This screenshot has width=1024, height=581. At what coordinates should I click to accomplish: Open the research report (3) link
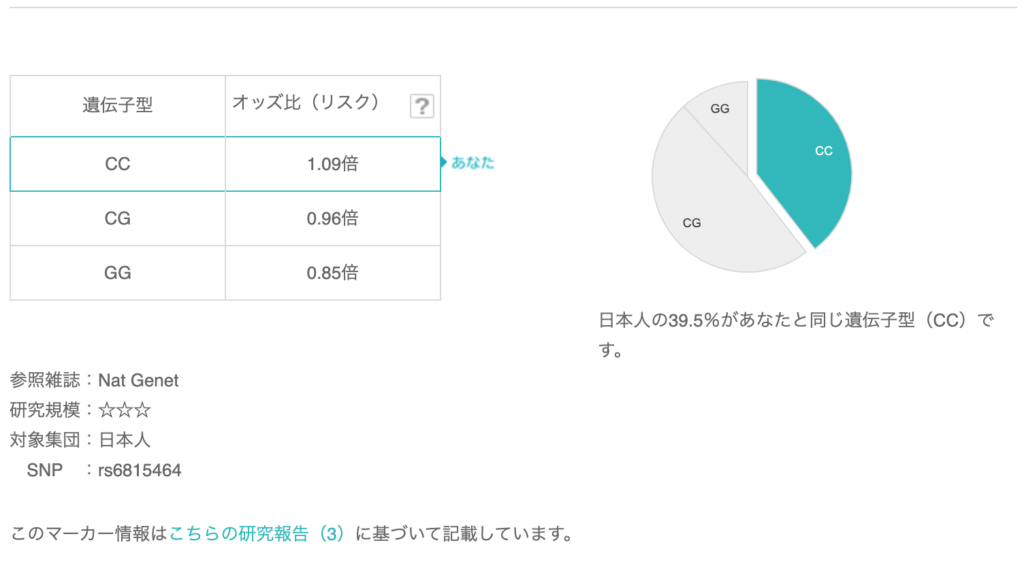pos(257,533)
